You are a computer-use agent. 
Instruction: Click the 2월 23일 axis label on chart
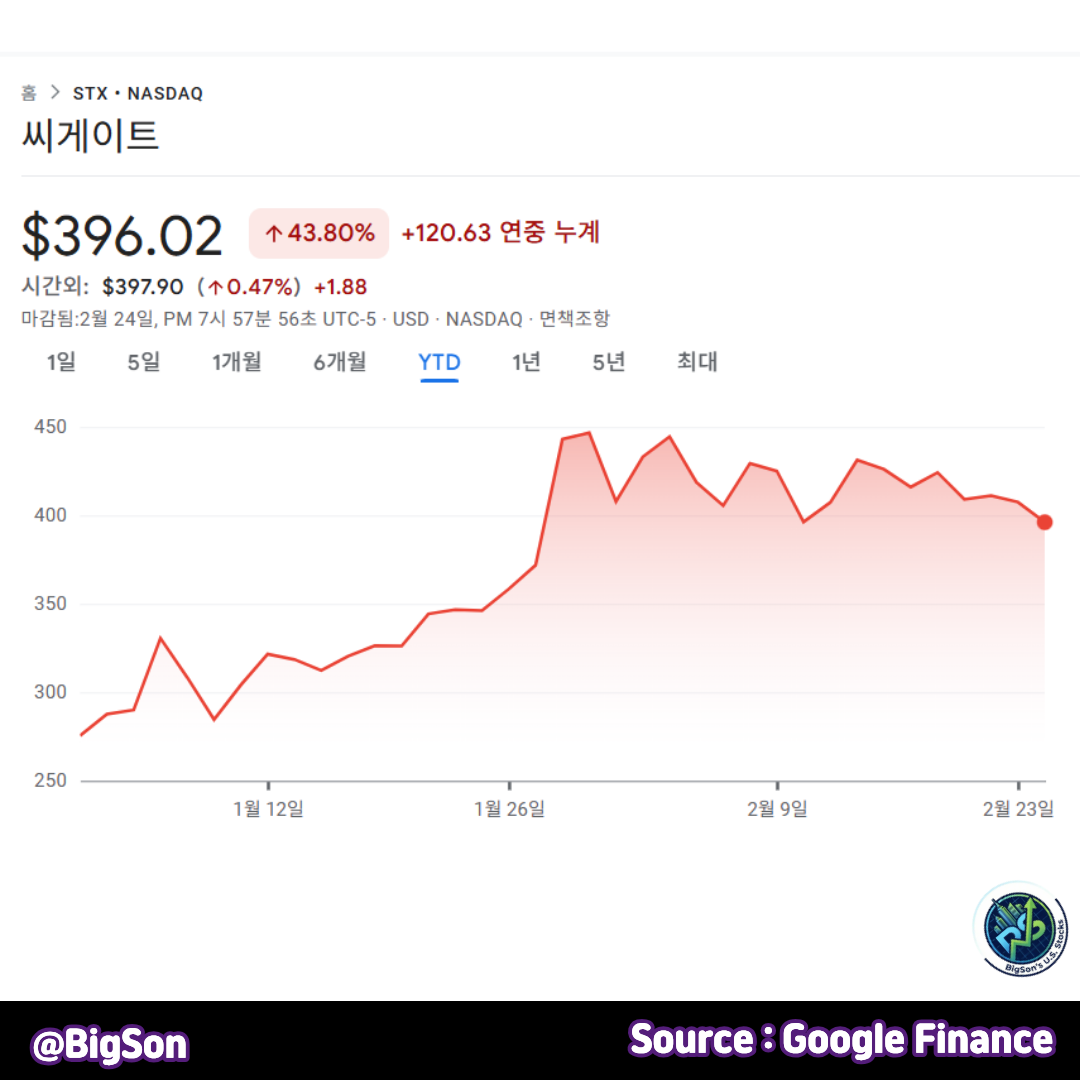pos(1017,811)
